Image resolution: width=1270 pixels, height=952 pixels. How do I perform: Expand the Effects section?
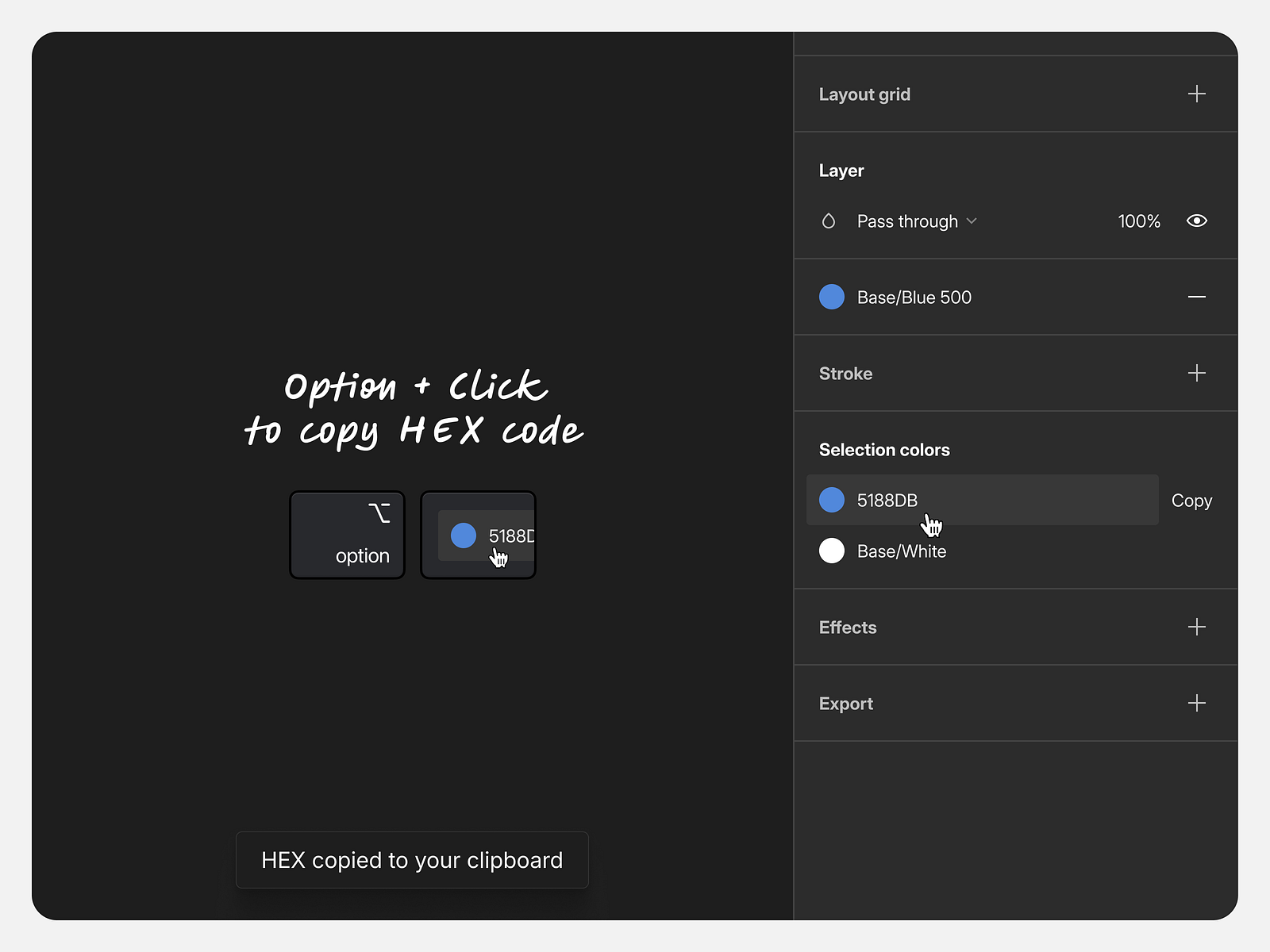847,627
